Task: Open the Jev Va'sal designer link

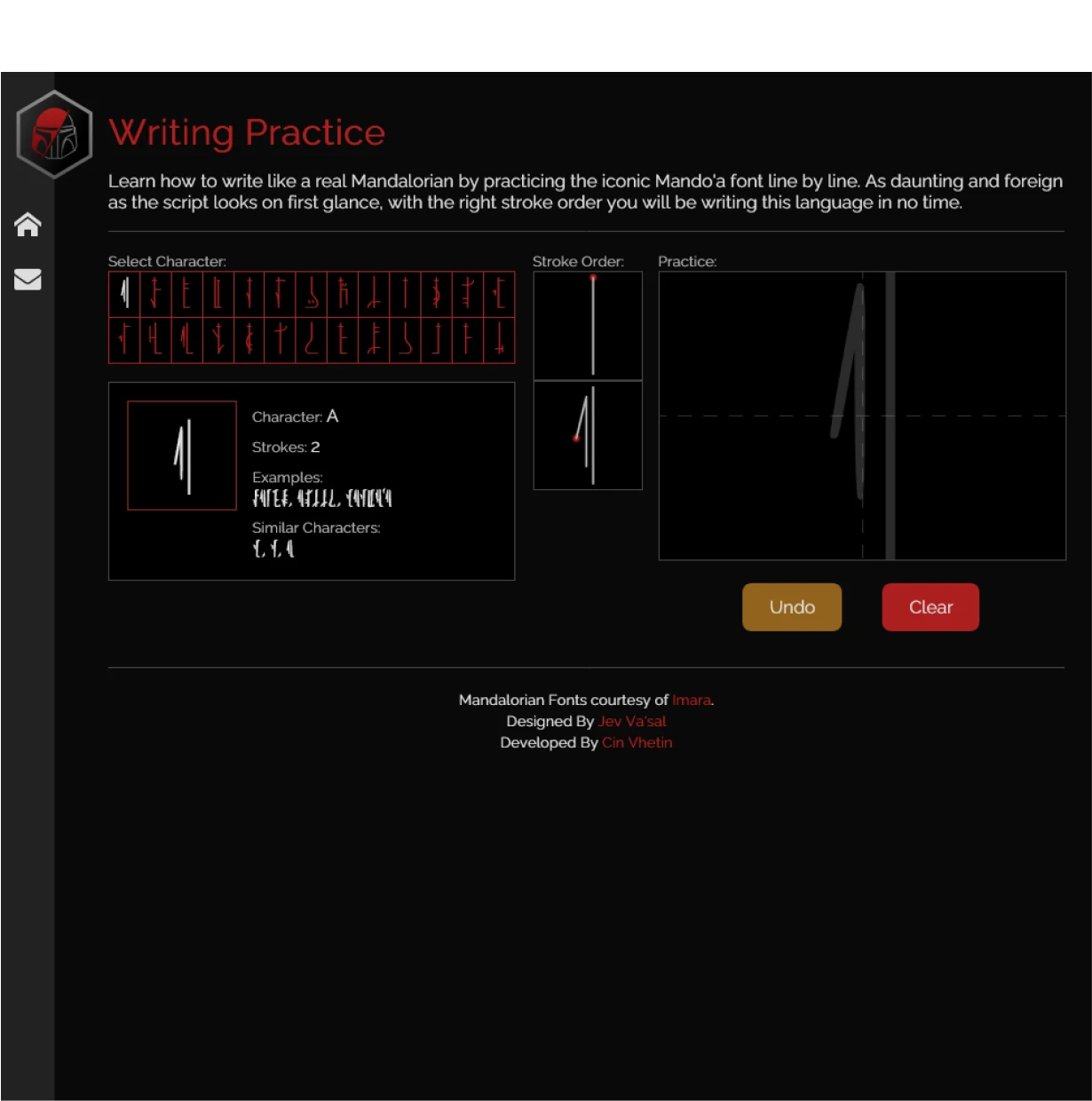Action: coord(632,721)
